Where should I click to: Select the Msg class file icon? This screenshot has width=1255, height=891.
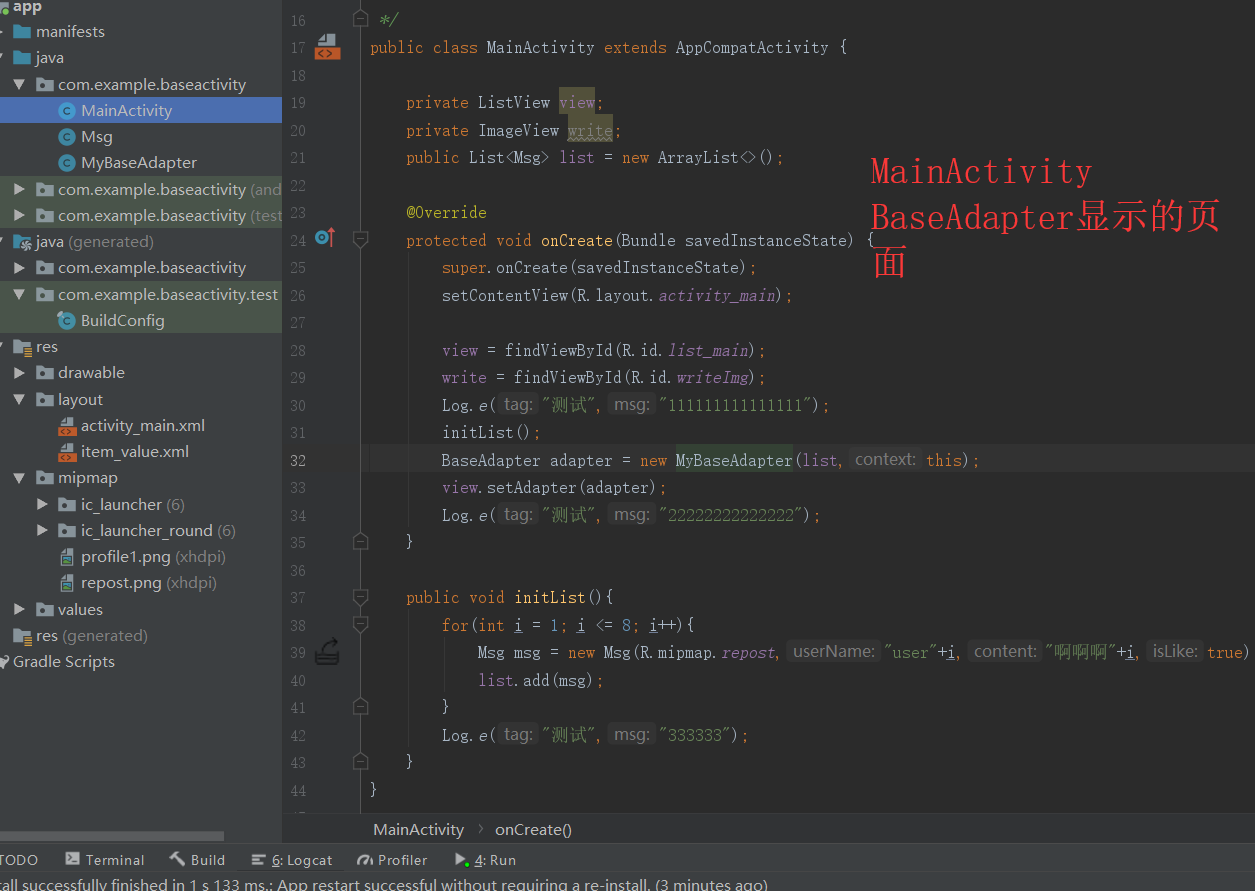point(67,137)
